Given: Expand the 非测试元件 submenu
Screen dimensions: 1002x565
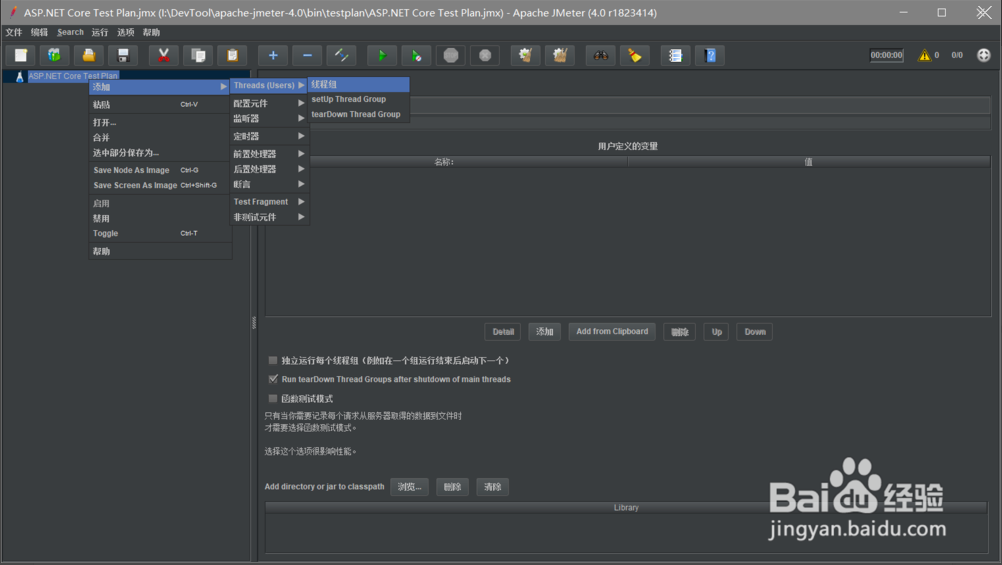Looking at the screenshot, I should pos(269,217).
